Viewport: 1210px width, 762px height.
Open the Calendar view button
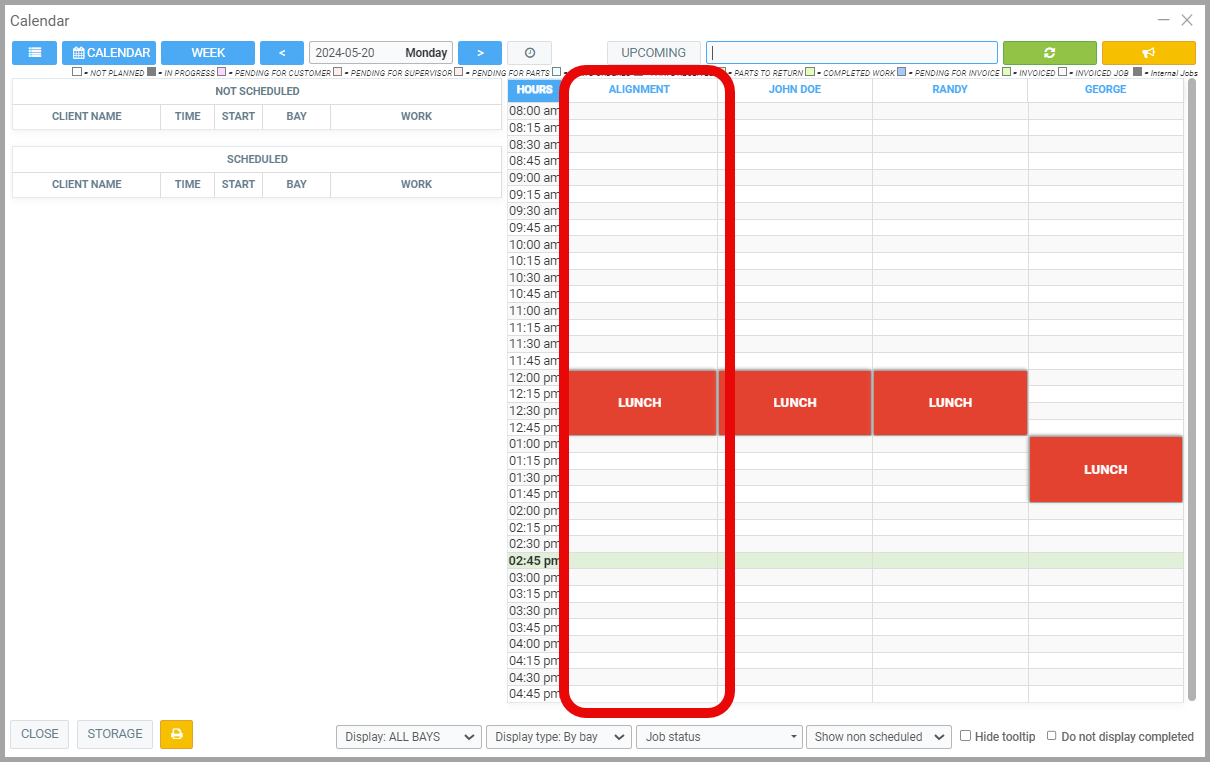pos(109,53)
